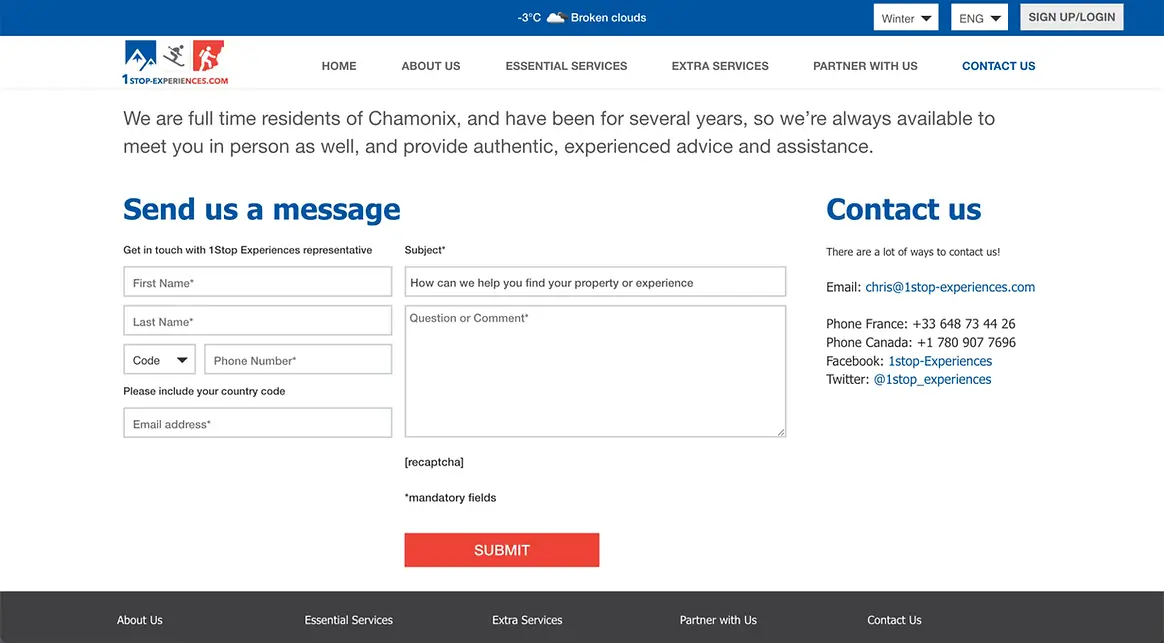Open the chris@1stop-experiences.com email link

click(950, 287)
